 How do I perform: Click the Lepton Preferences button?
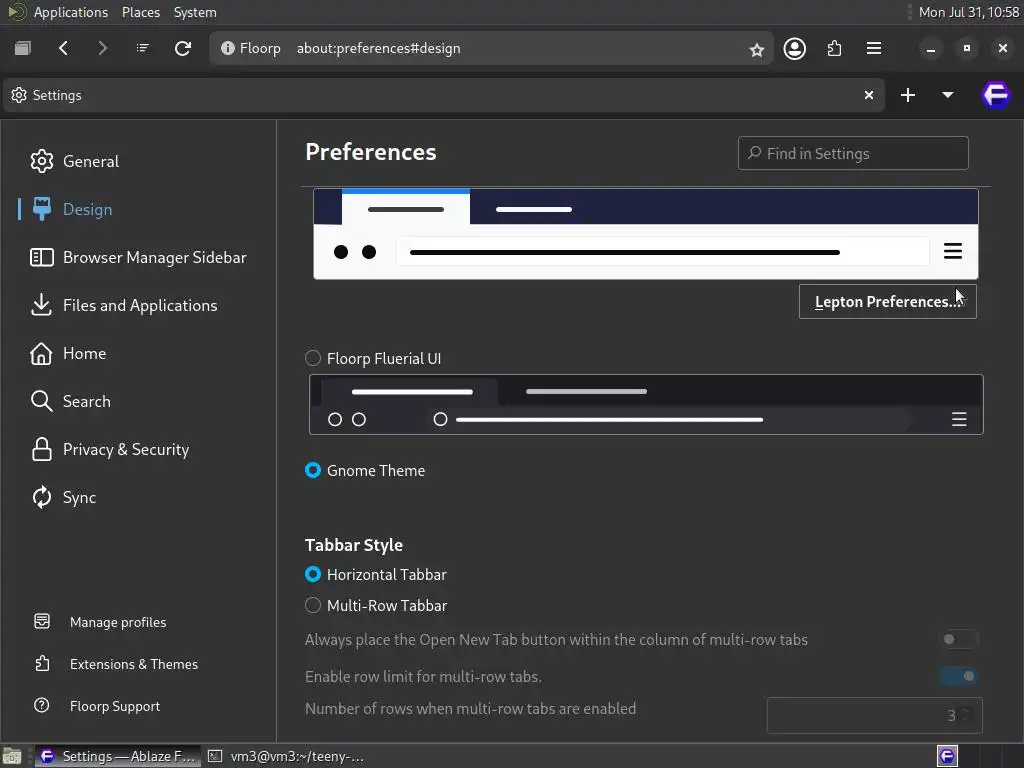(887, 301)
